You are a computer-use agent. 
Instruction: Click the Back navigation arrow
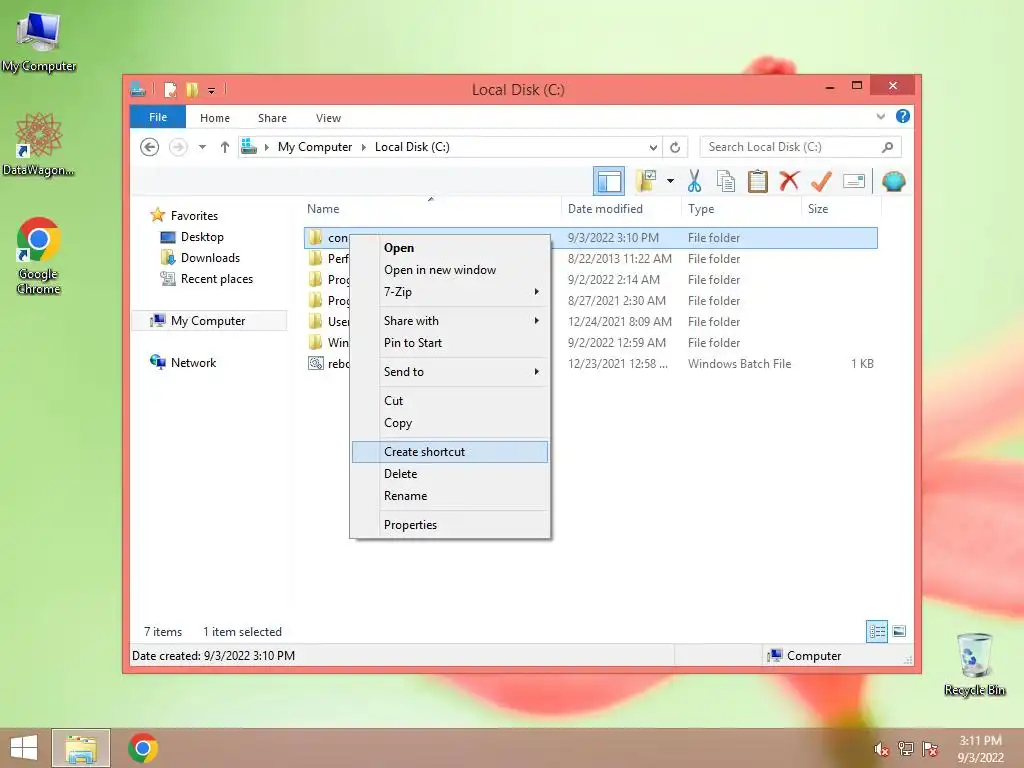[x=150, y=147]
